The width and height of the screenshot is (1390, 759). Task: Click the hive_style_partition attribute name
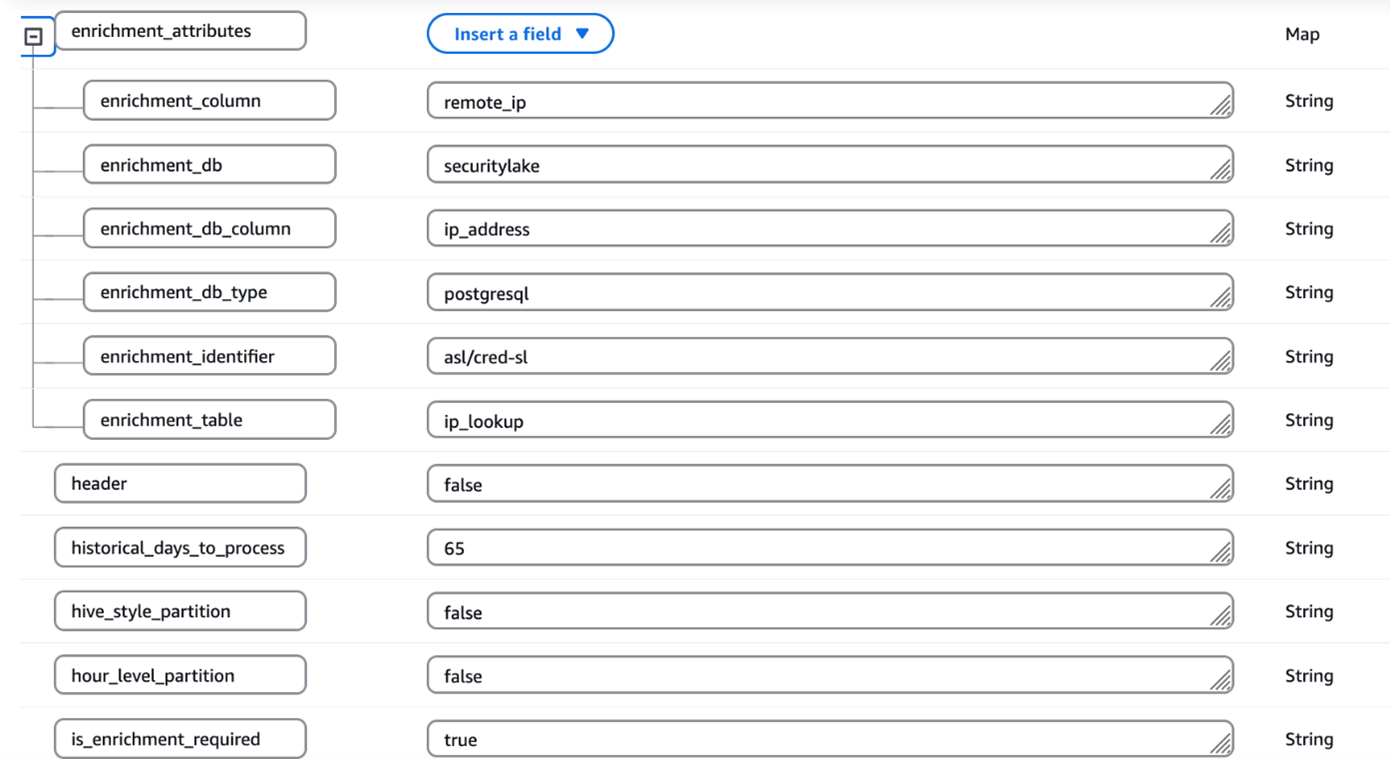click(x=180, y=611)
